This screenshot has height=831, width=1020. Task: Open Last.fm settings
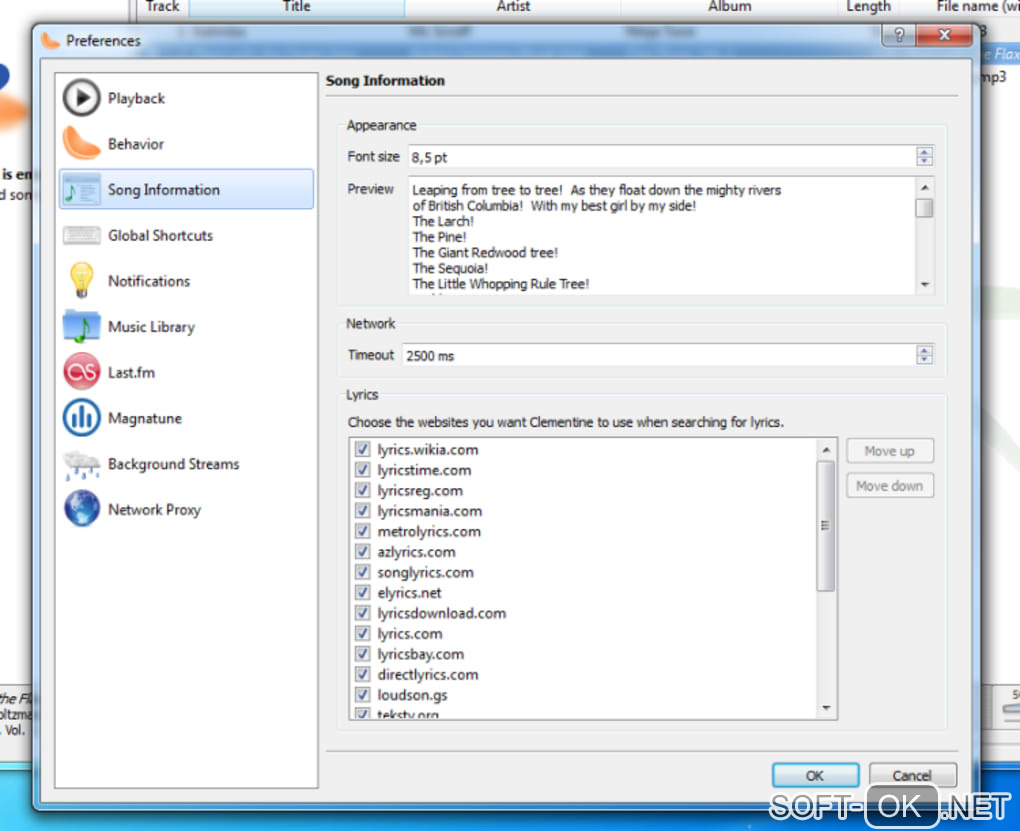(186, 372)
